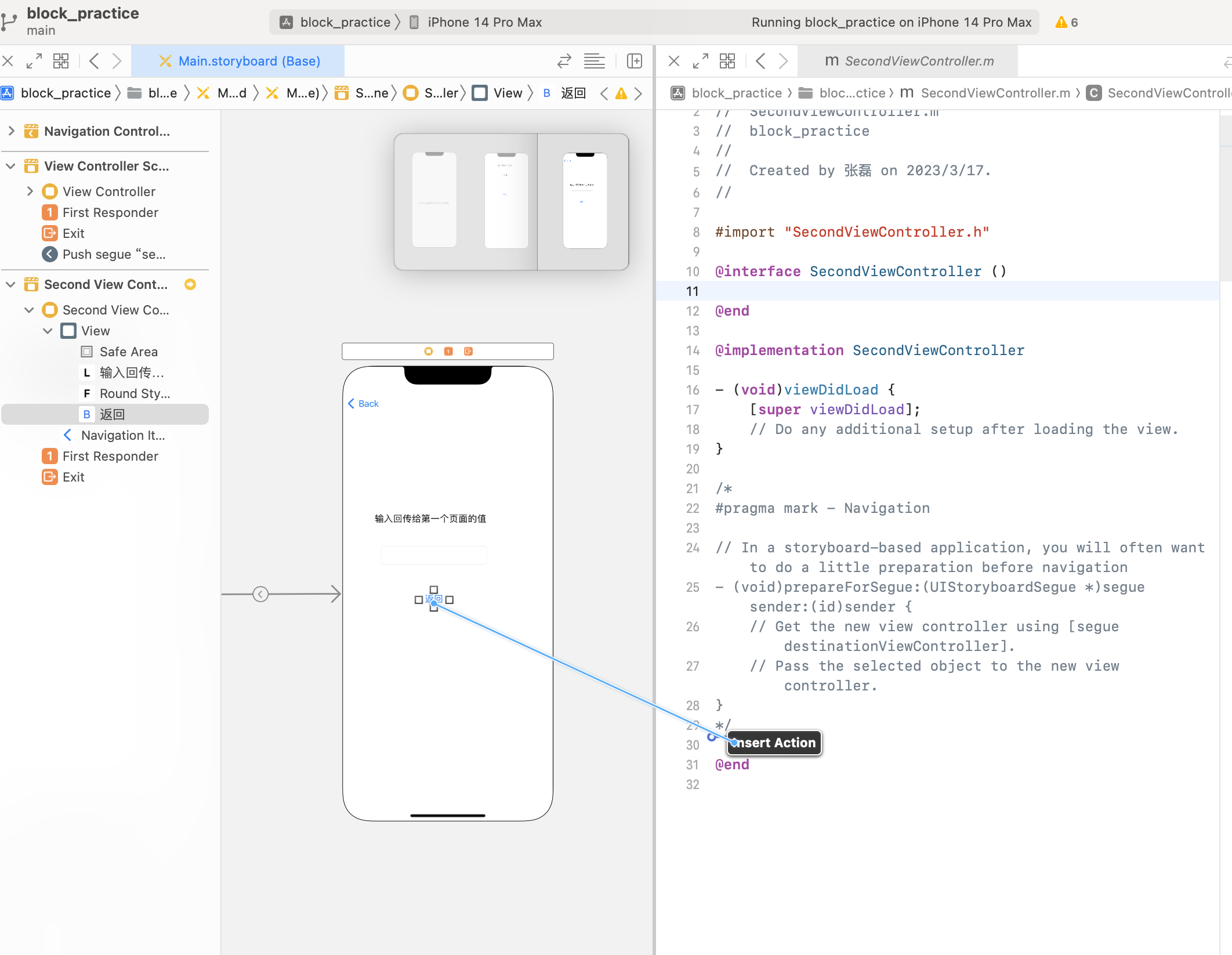
Task: Choose iPhone 14 Pro Max run destination
Action: [x=476, y=22]
